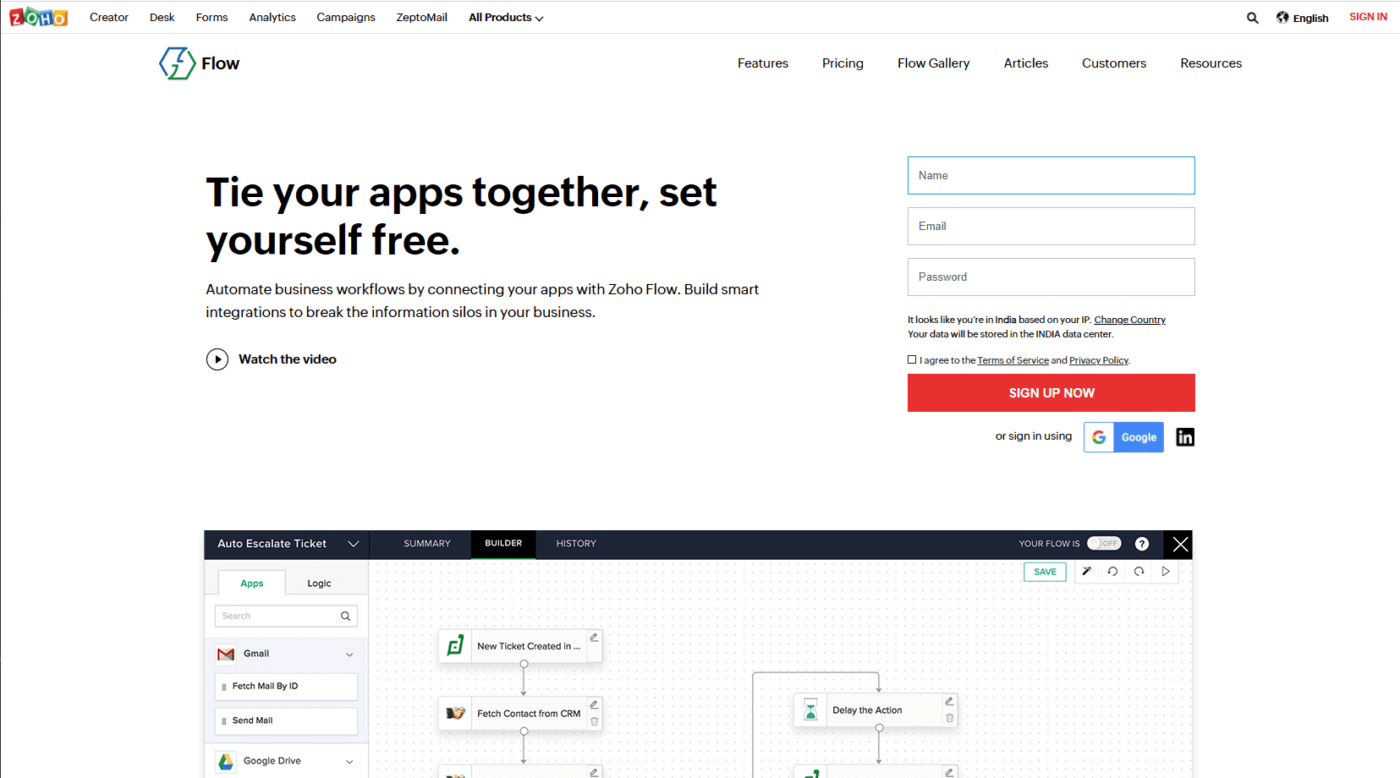Open the Articles menu item
The height and width of the screenshot is (778, 1400).
coord(1026,63)
